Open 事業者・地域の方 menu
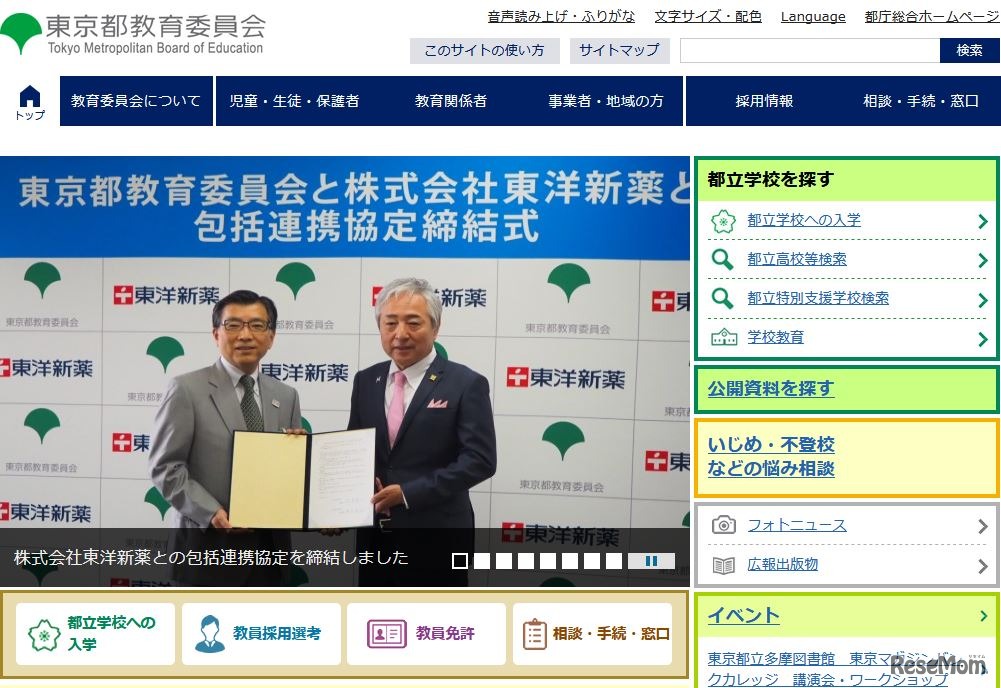This screenshot has width=1001, height=688. pyautogui.click(x=606, y=101)
